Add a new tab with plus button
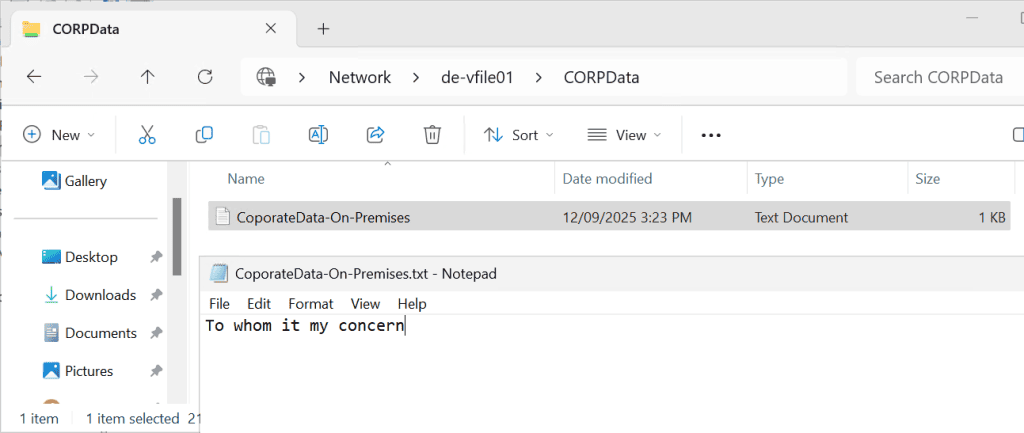This screenshot has height=433, width=1024. pos(323,29)
